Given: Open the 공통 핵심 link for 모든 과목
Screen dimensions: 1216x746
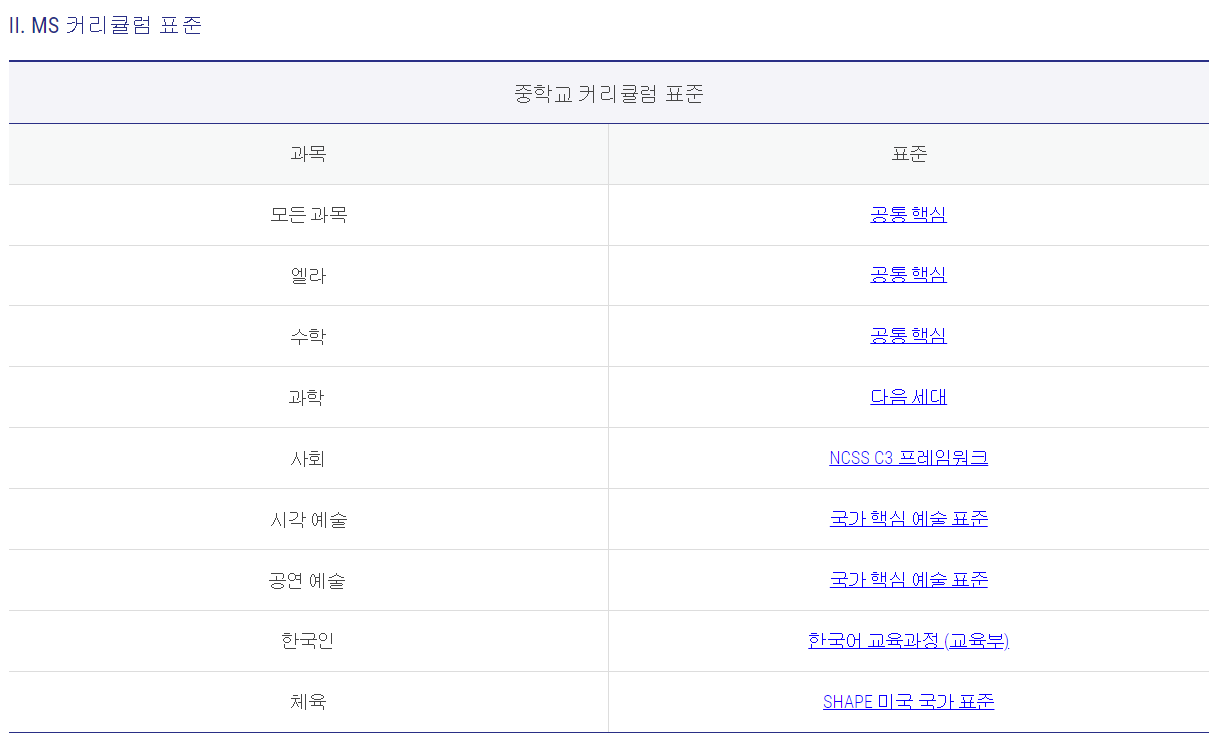Looking at the screenshot, I should point(908,214).
